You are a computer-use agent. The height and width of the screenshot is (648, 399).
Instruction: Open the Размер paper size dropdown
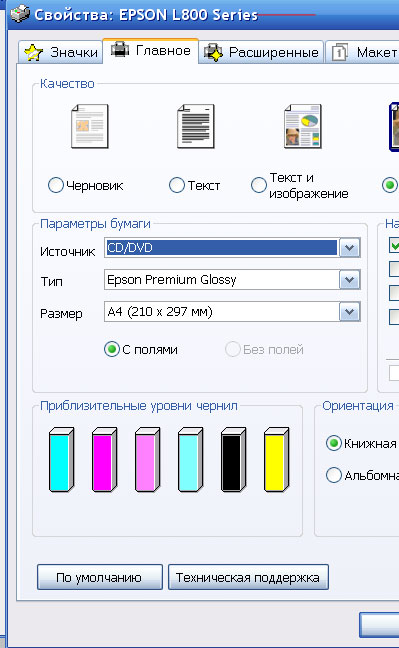point(350,312)
